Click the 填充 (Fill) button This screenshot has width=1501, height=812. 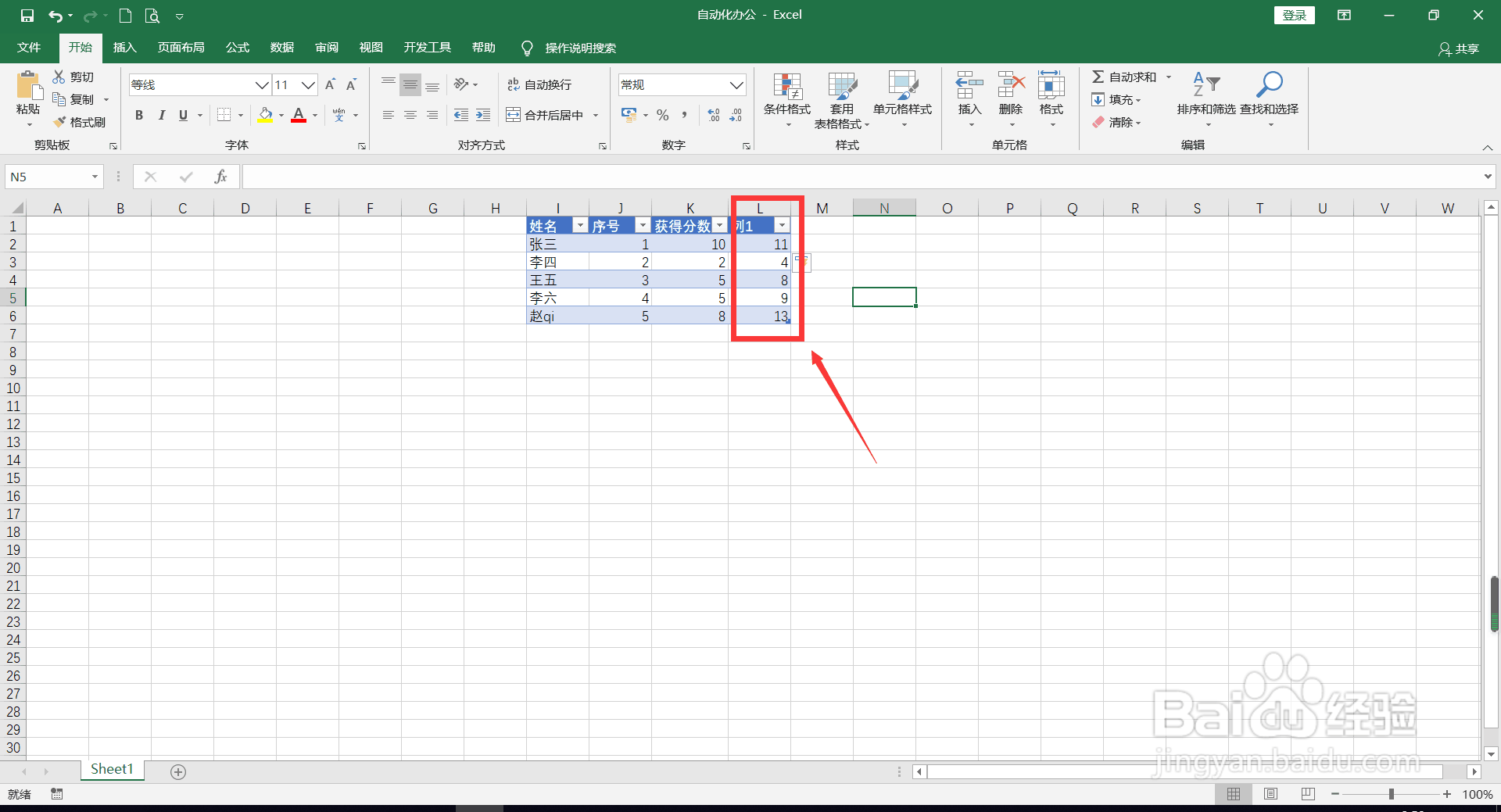pos(1116,99)
